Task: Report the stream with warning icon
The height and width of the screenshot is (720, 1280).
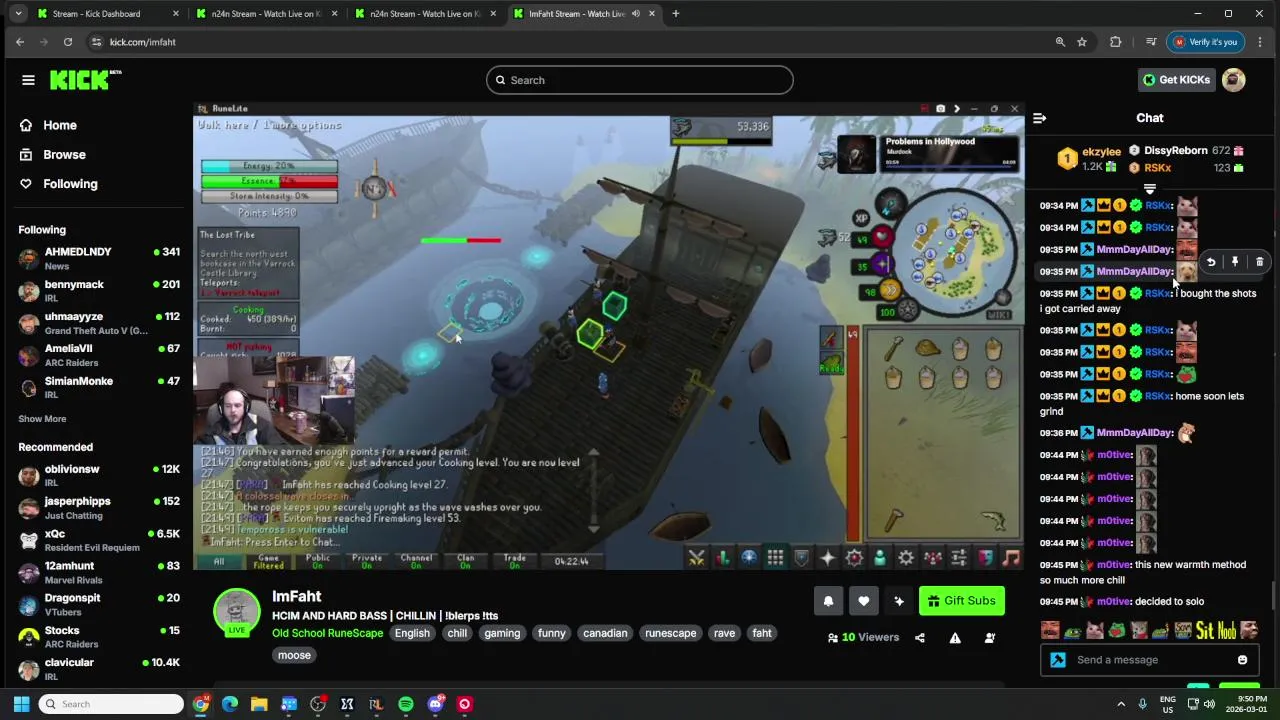Action: coord(955,638)
